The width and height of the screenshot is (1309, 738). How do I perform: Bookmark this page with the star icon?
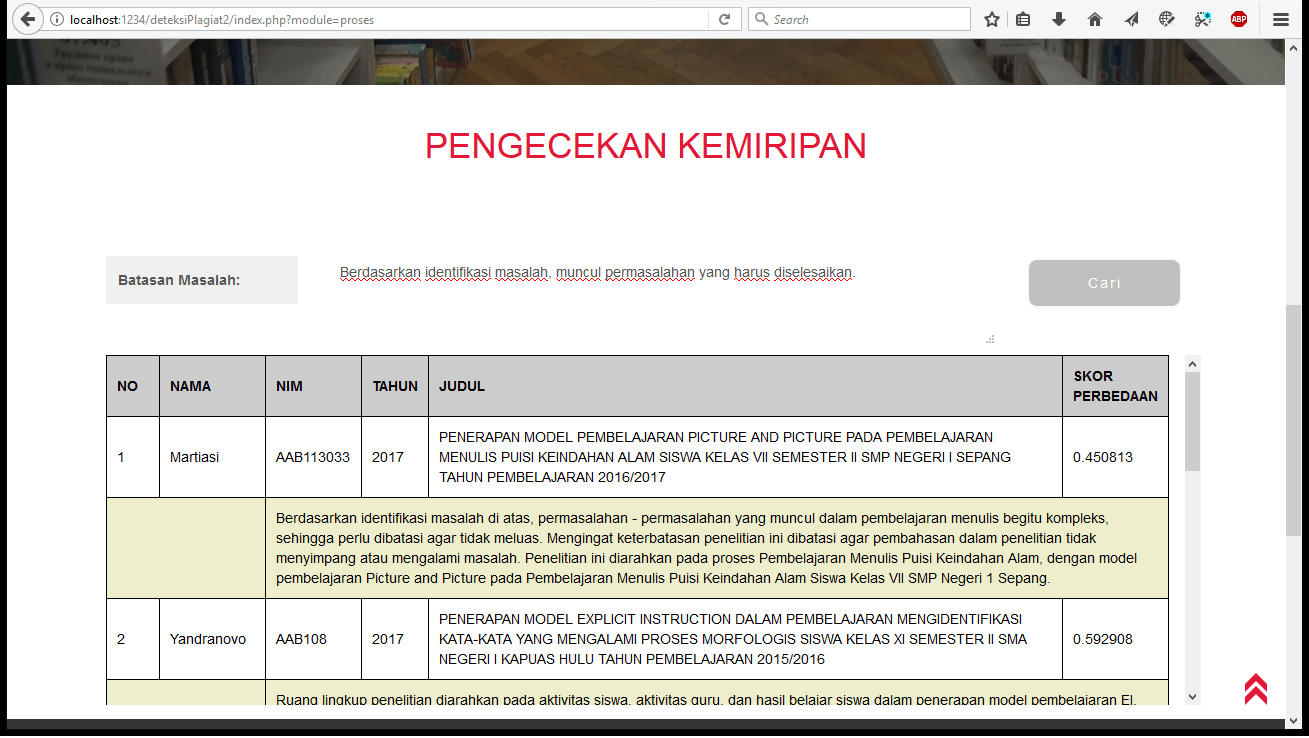(991, 19)
